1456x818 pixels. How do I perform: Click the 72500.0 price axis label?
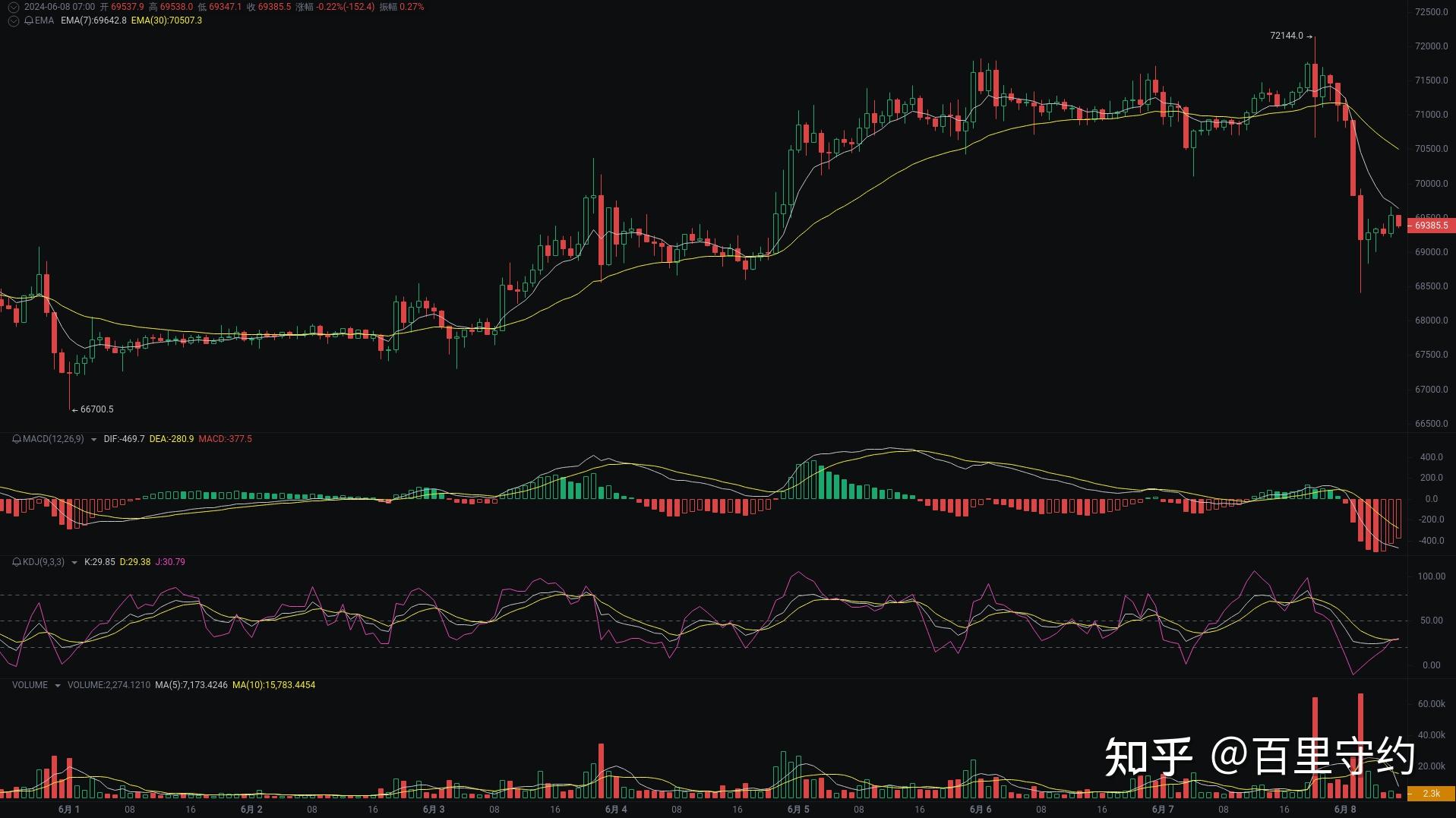point(1432,12)
